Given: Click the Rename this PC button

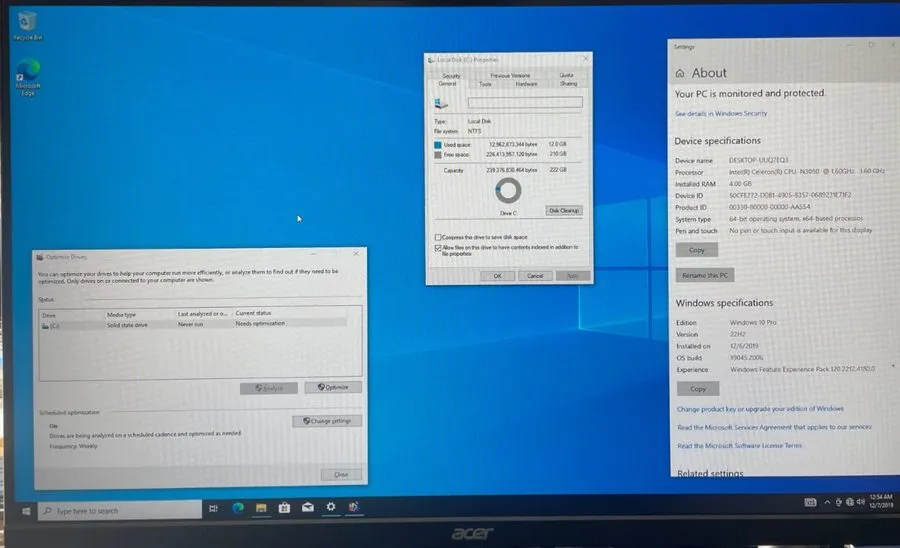Looking at the screenshot, I should 704,275.
